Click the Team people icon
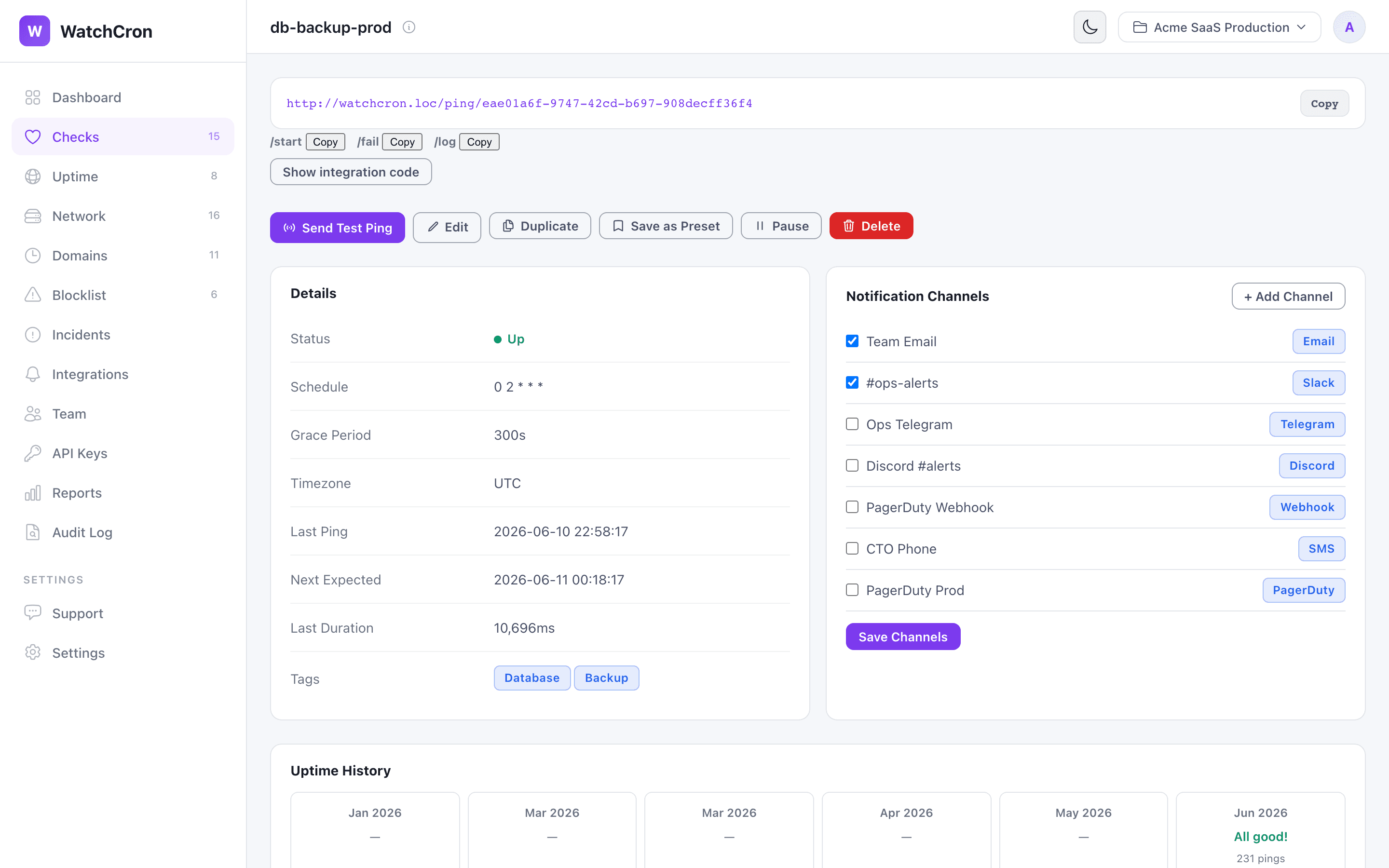The image size is (1389, 868). coord(33,414)
